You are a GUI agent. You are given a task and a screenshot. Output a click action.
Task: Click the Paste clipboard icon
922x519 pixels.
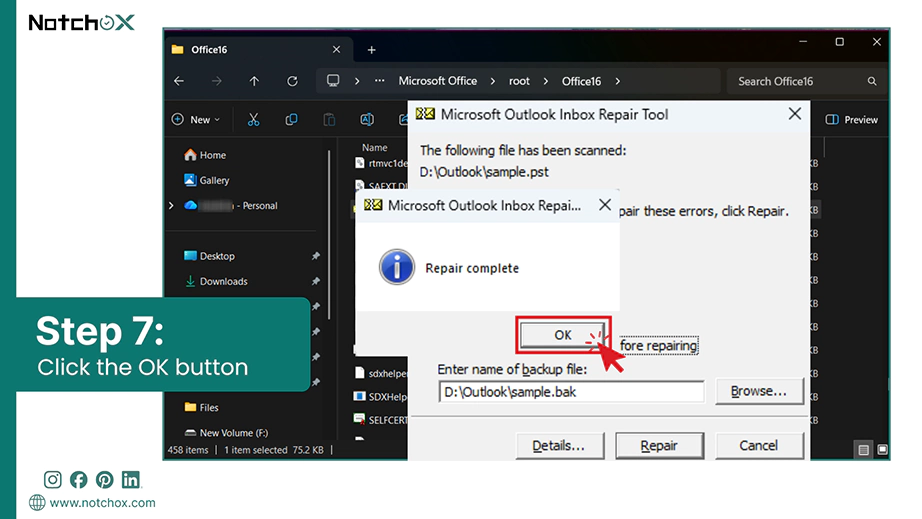point(329,120)
